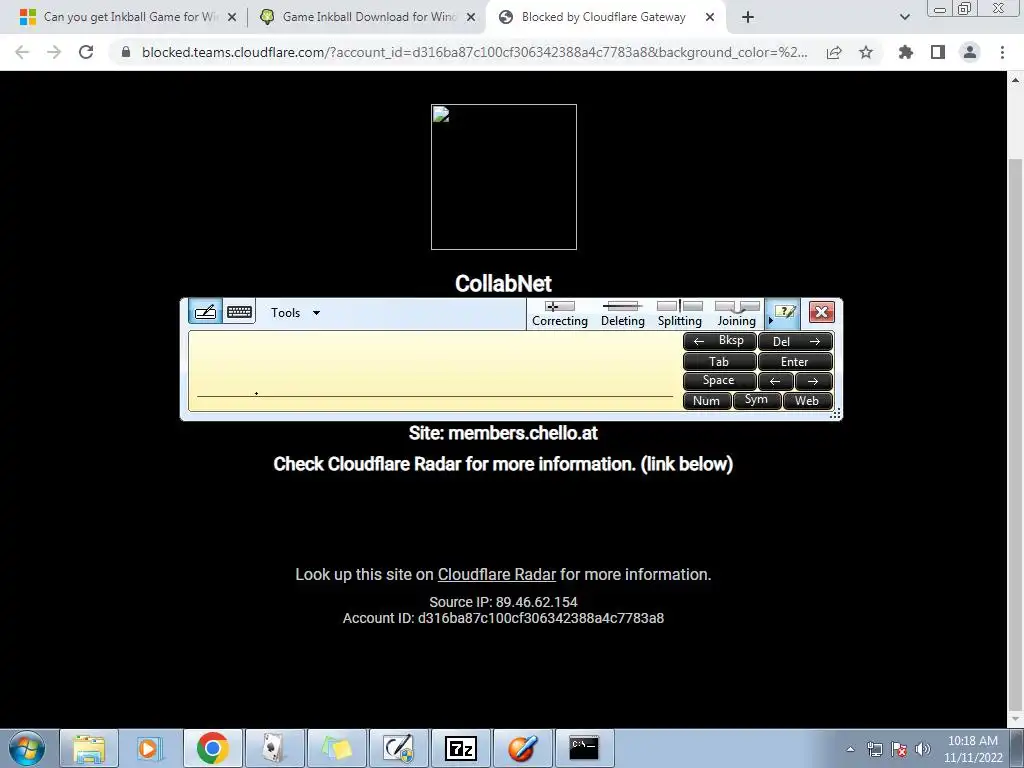Open Chrome extensions puzzle icon
Viewport: 1024px width, 768px height.
(x=906, y=52)
